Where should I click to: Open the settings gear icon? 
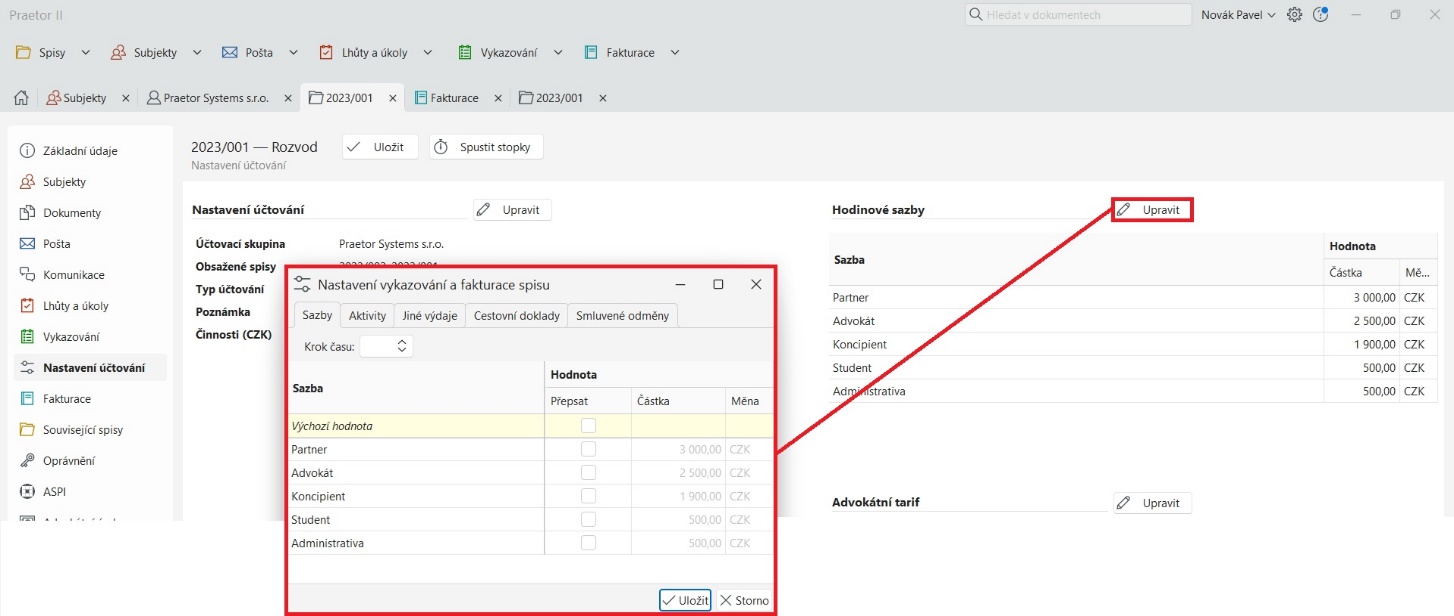1294,15
